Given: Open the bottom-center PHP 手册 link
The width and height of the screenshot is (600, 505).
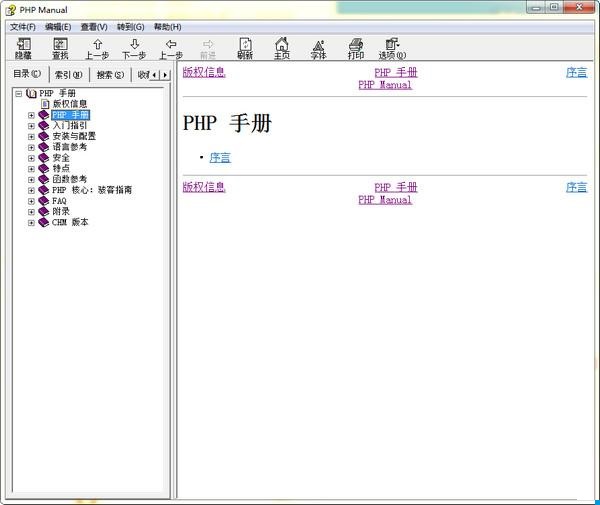Looking at the screenshot, I should pyautogui.click(x=396, y=187).
